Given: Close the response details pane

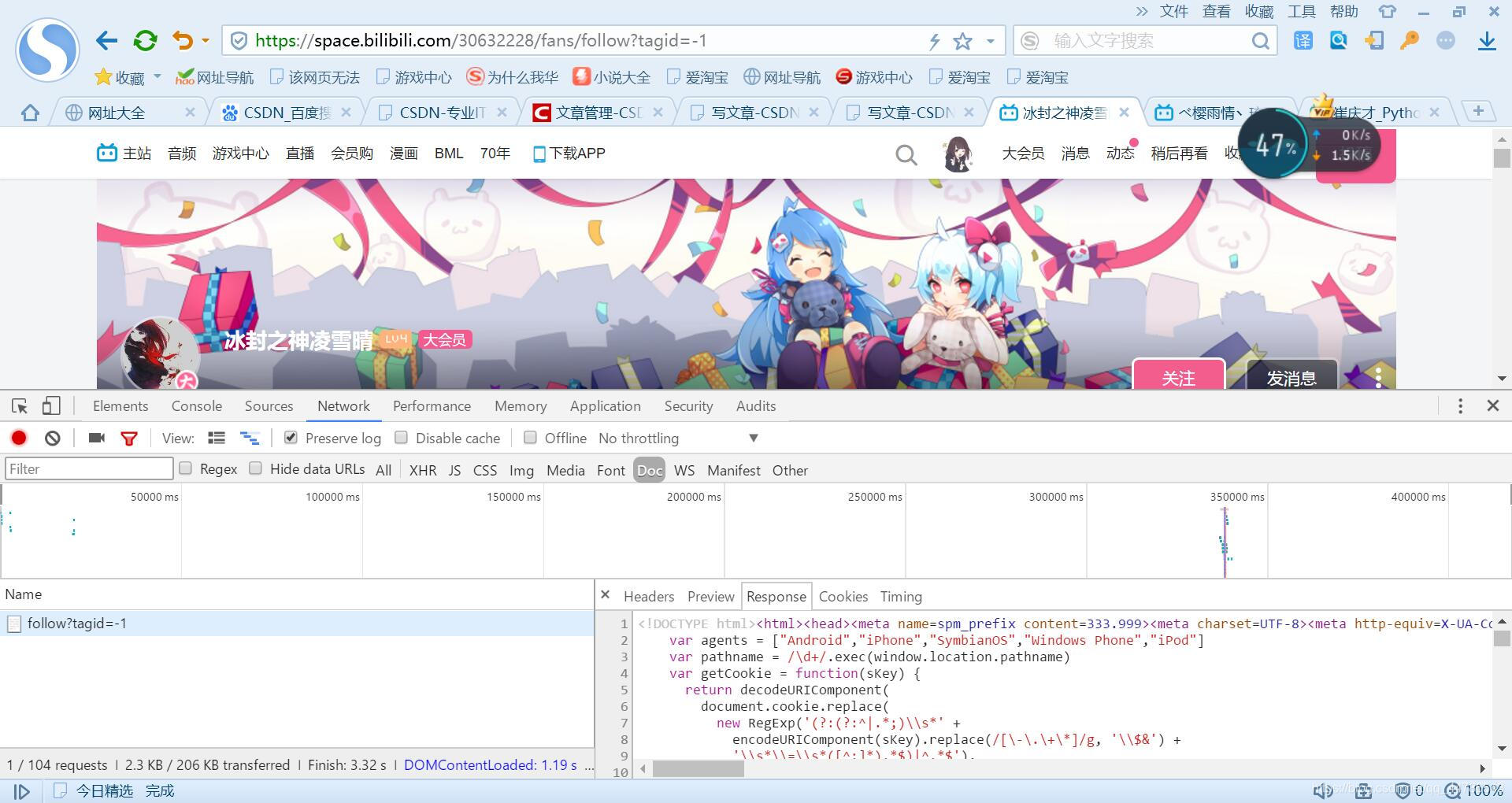Looking at the screenshot, I should pos(606,595).
